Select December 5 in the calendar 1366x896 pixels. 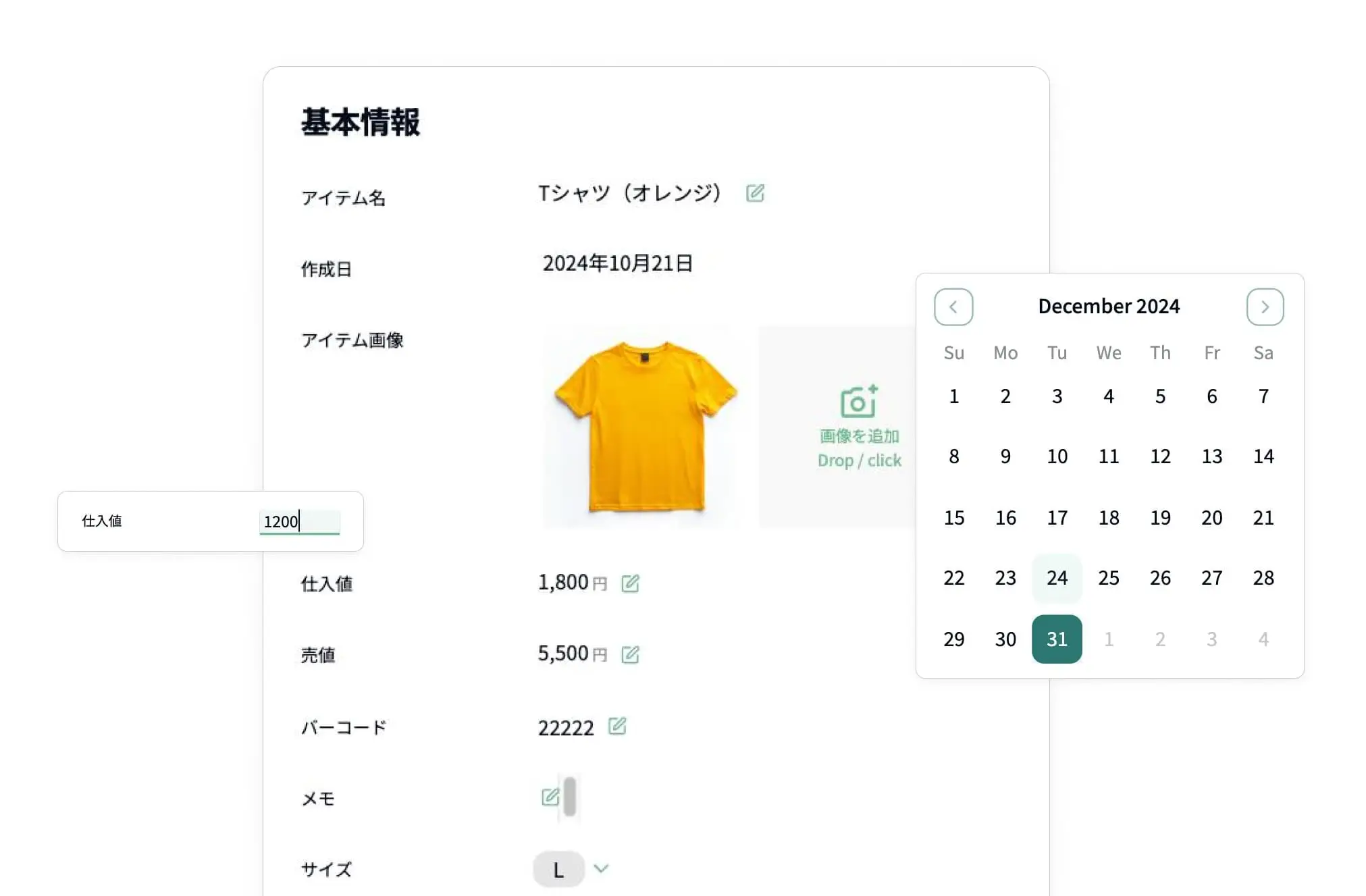1160,396
